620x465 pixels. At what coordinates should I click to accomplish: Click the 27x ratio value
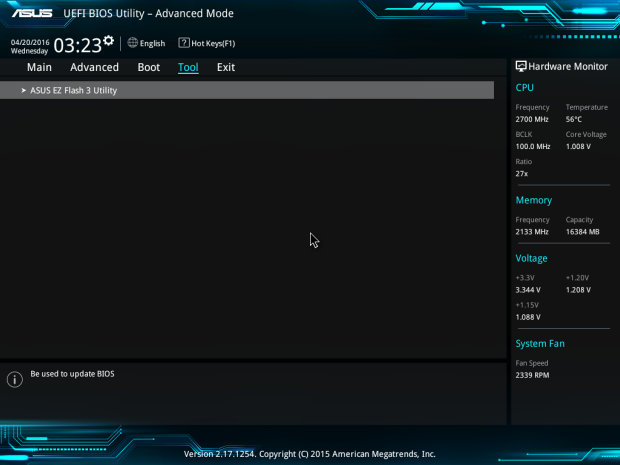pos(522,174)
